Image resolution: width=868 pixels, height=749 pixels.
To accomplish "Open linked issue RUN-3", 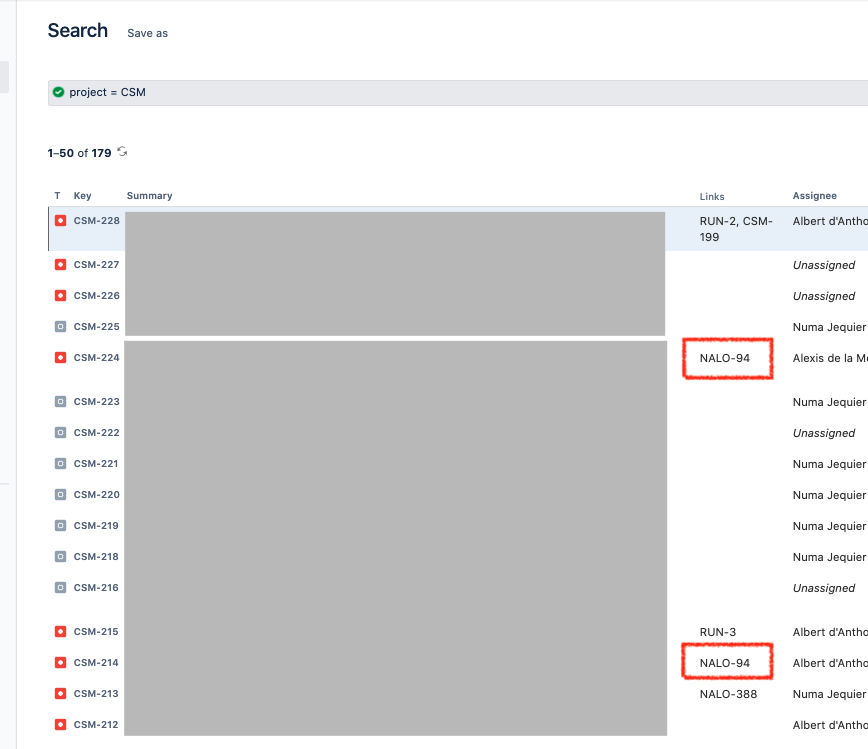I will [x=717, y=632].
